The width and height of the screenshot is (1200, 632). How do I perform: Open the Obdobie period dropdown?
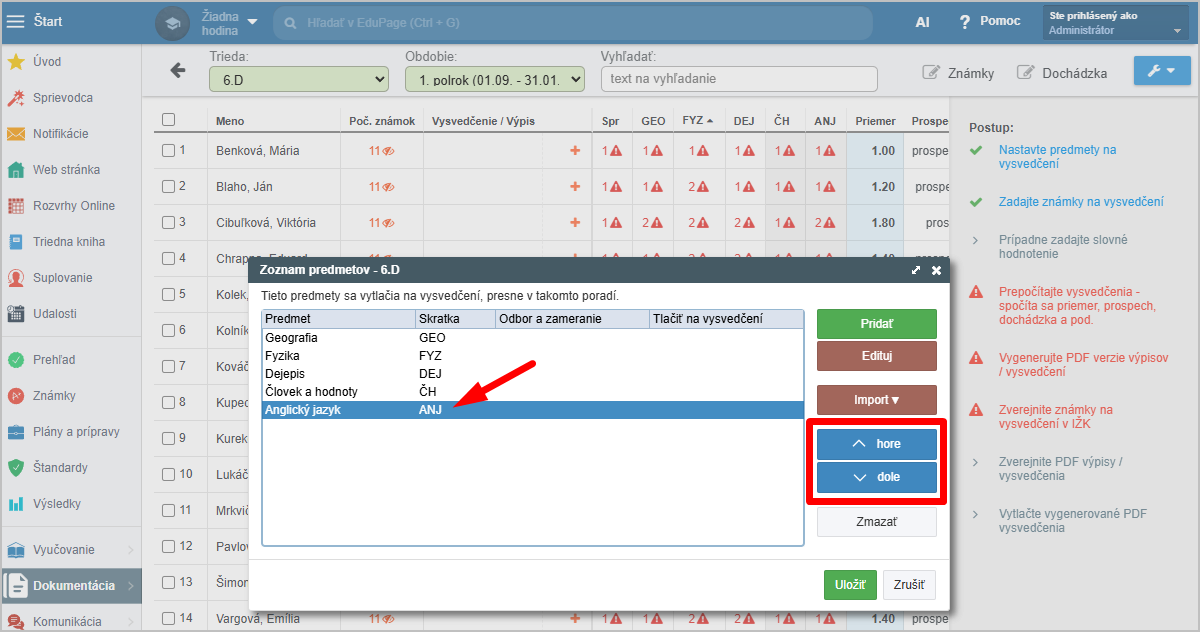(494, 79)
